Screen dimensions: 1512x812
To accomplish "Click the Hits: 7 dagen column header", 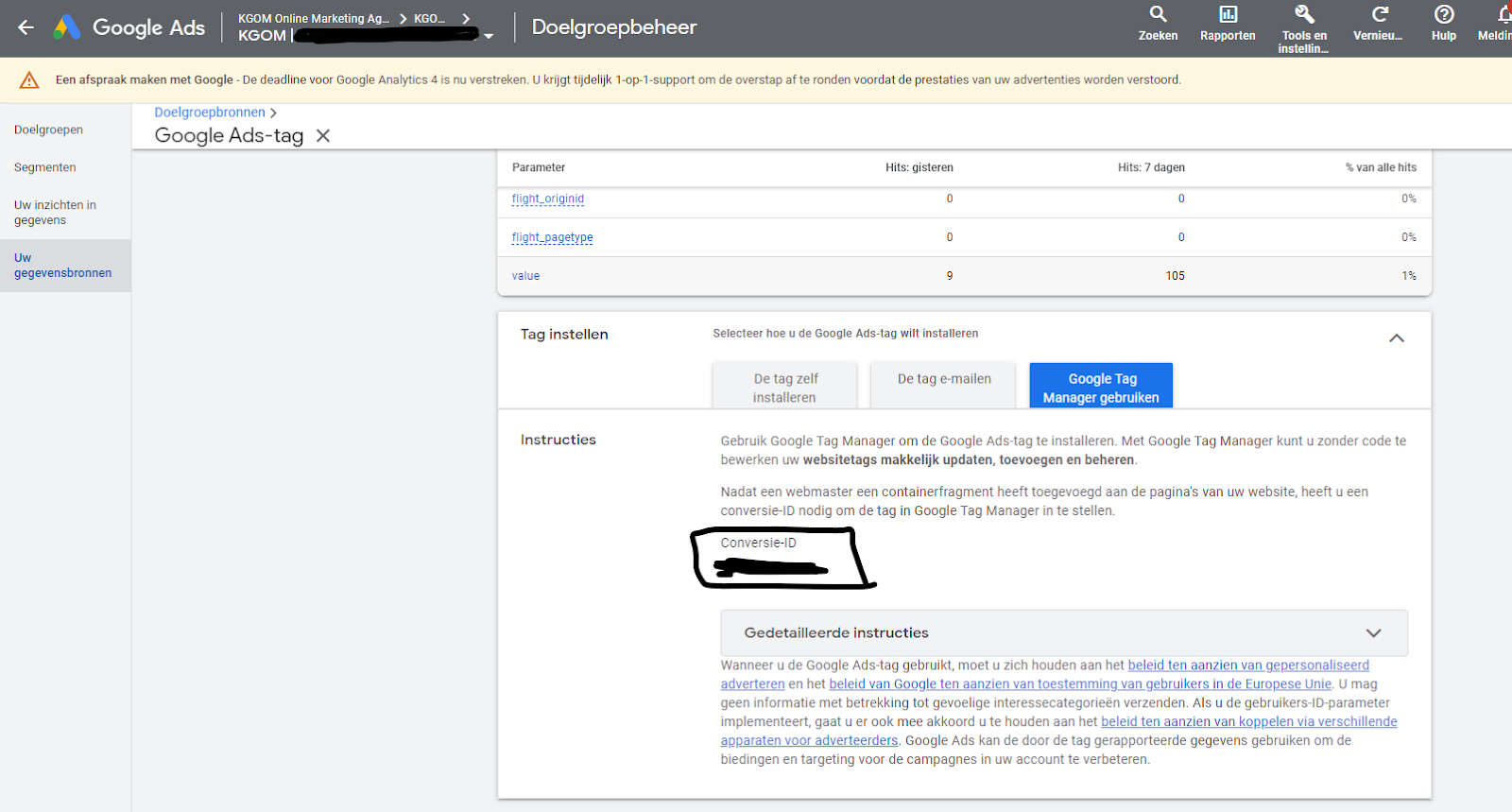I will click(1151, 167).
